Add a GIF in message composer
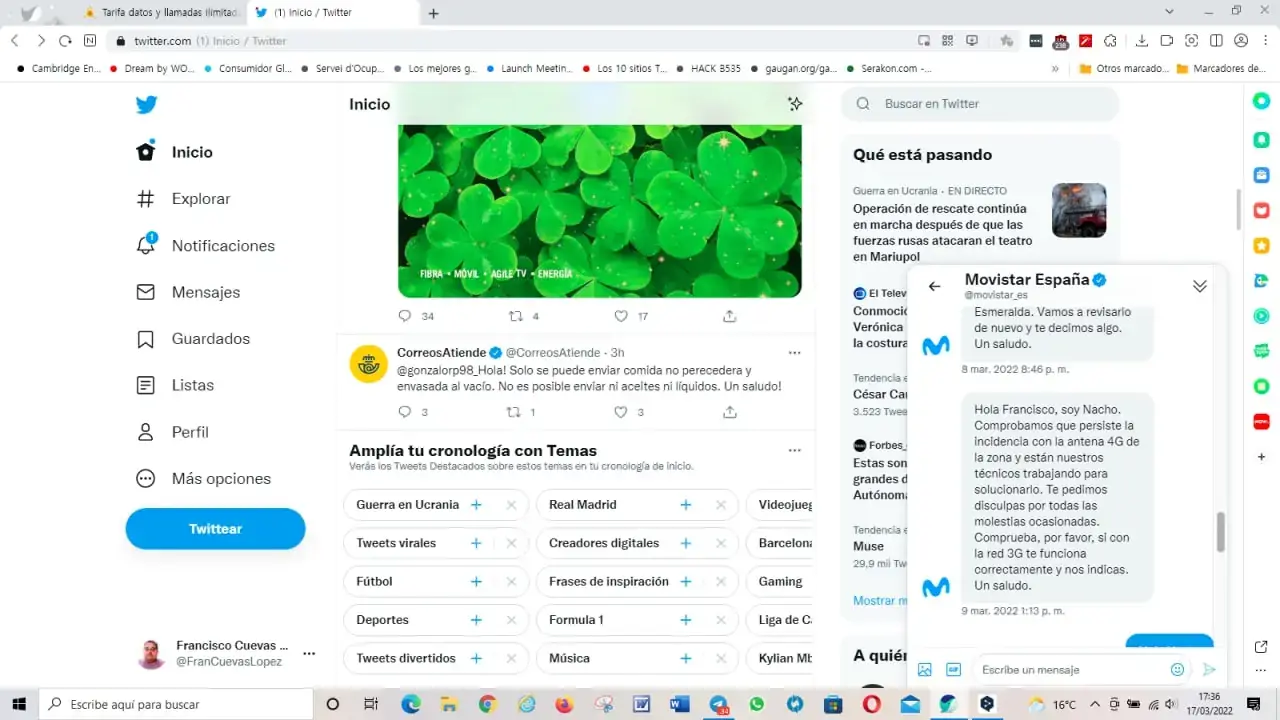Image resolution: width=1280 pixels, height=720 pixels. [953, 670]
